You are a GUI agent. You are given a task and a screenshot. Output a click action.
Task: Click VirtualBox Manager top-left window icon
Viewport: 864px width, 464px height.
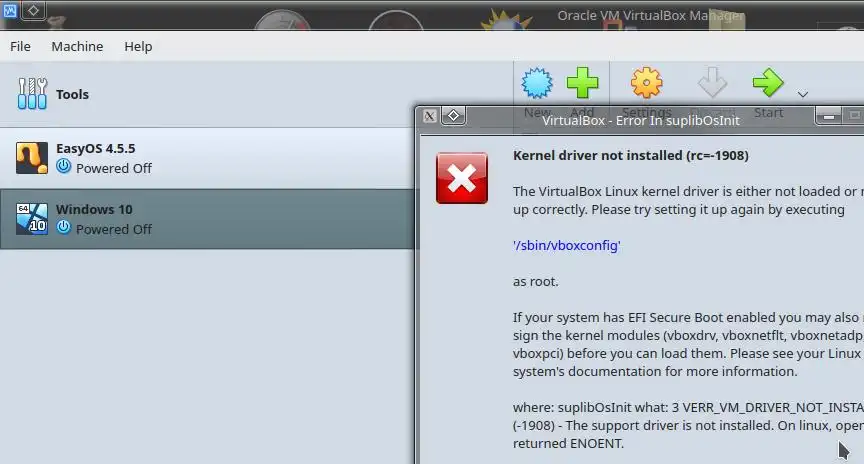(x=9, y=10)
